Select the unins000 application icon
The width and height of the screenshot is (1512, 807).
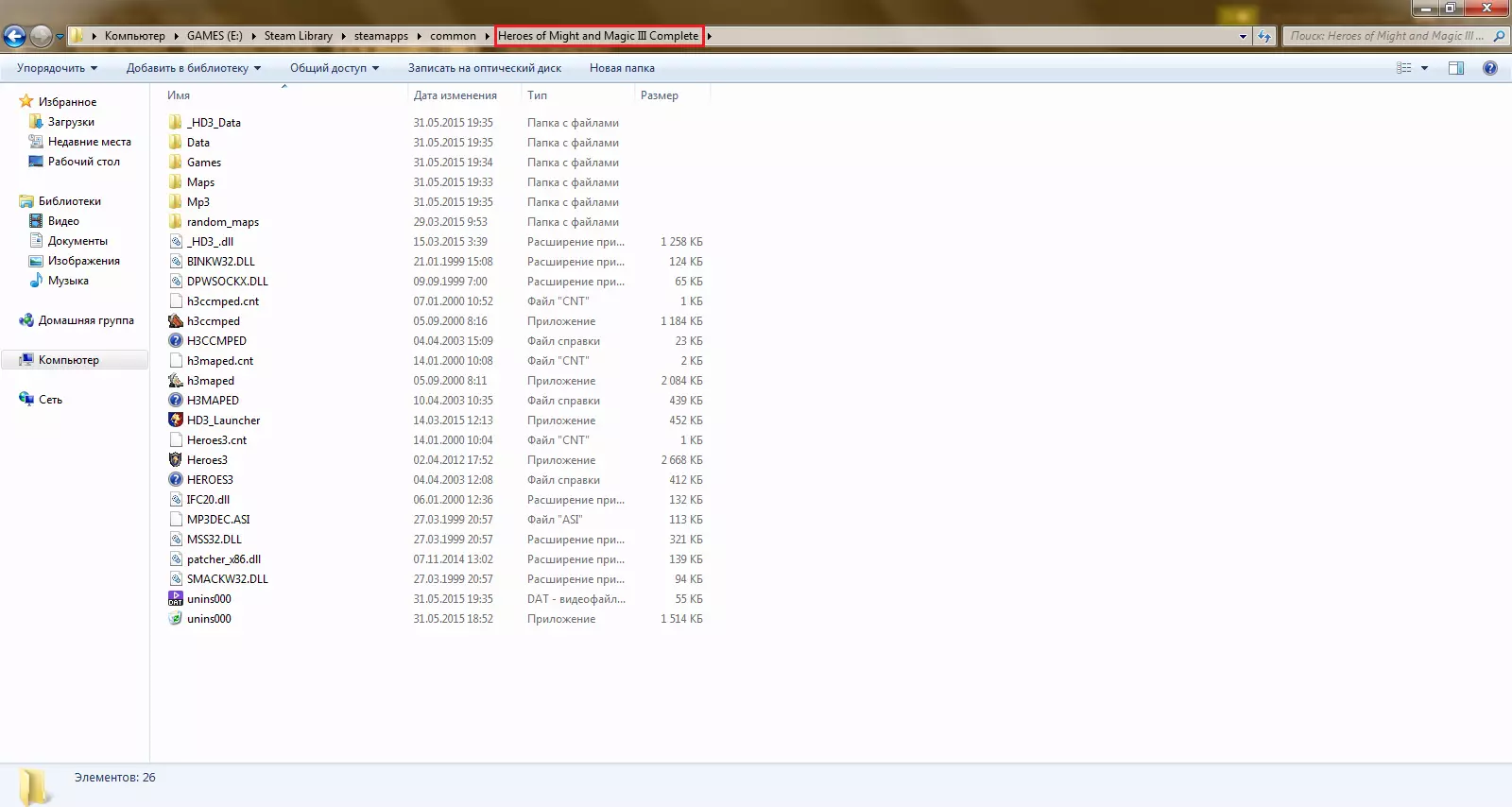(176, 618)
